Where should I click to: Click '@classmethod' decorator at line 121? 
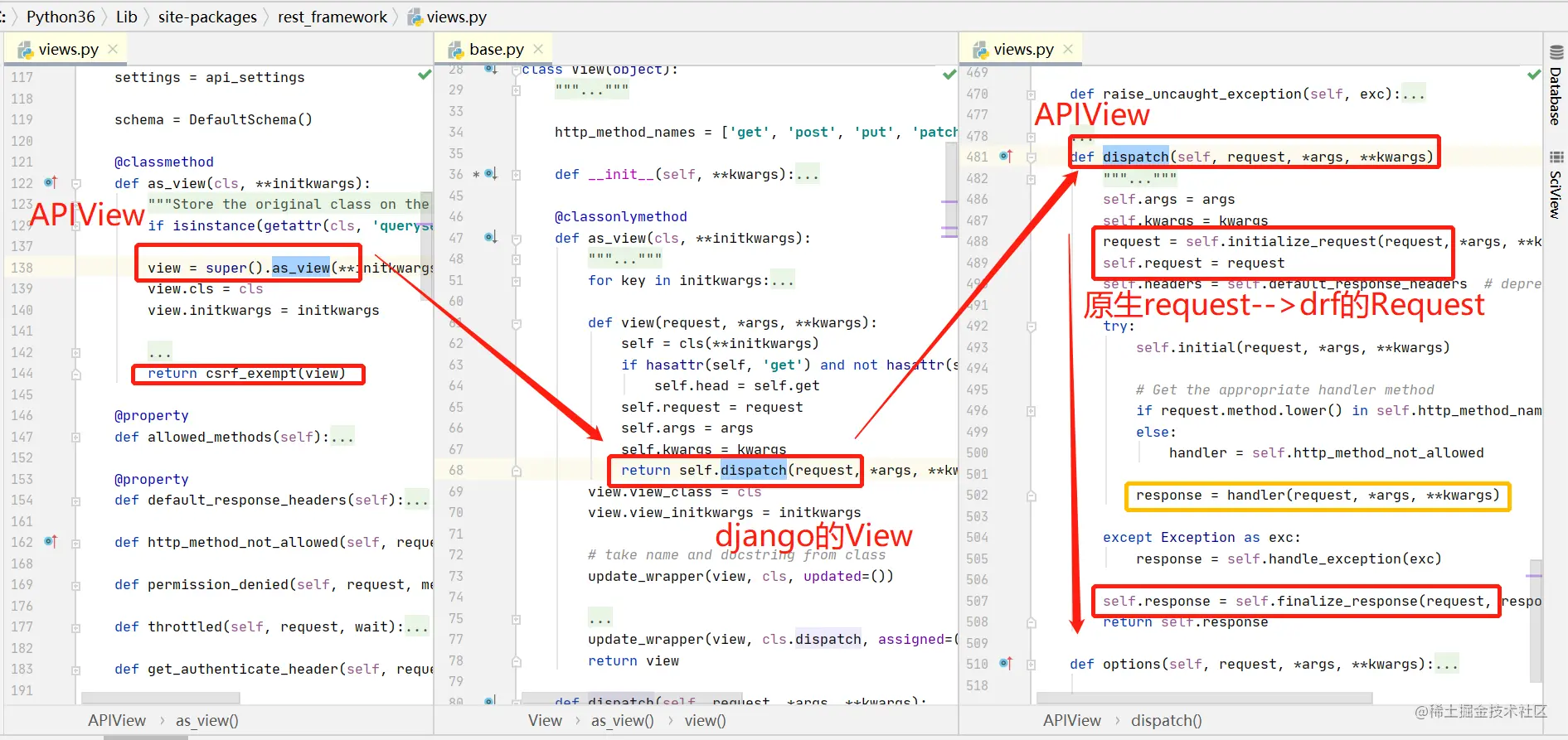(164, 162)
